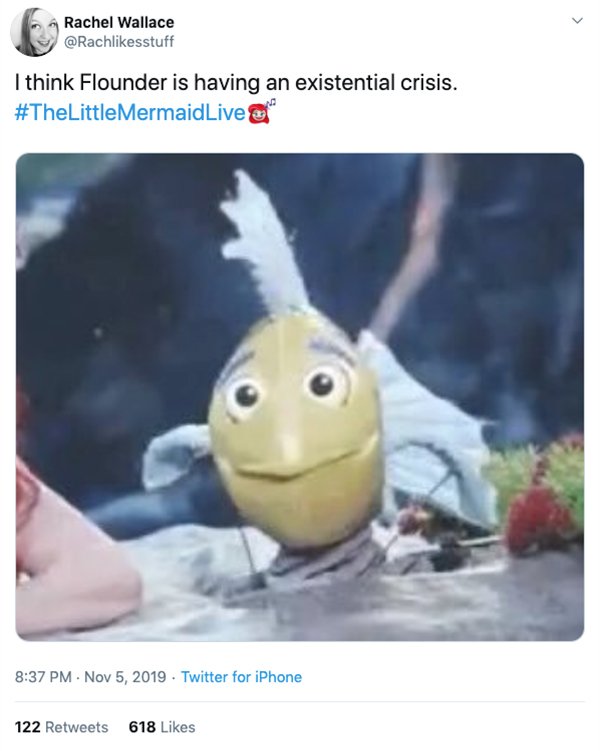The height and width of the screenshot is (751, 600).
Task: View the 618 Likes list
Action: [162, 727]
